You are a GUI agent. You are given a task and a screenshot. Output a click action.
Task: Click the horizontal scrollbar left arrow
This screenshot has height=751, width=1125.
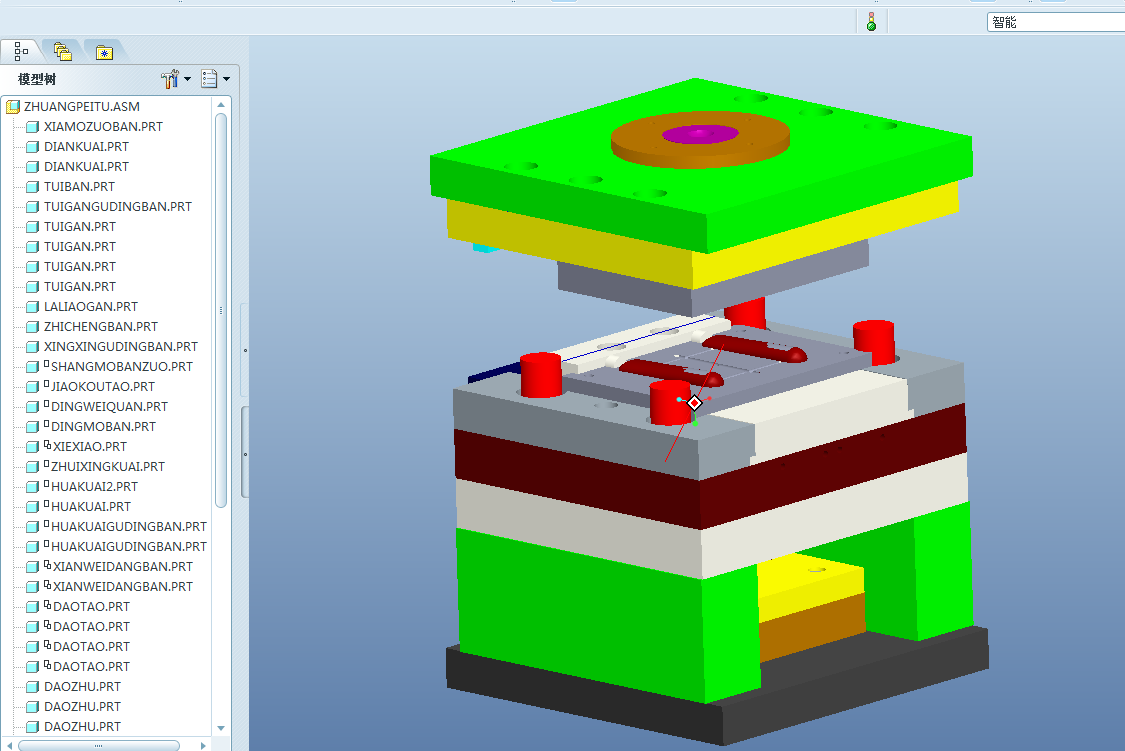[9, 745]
